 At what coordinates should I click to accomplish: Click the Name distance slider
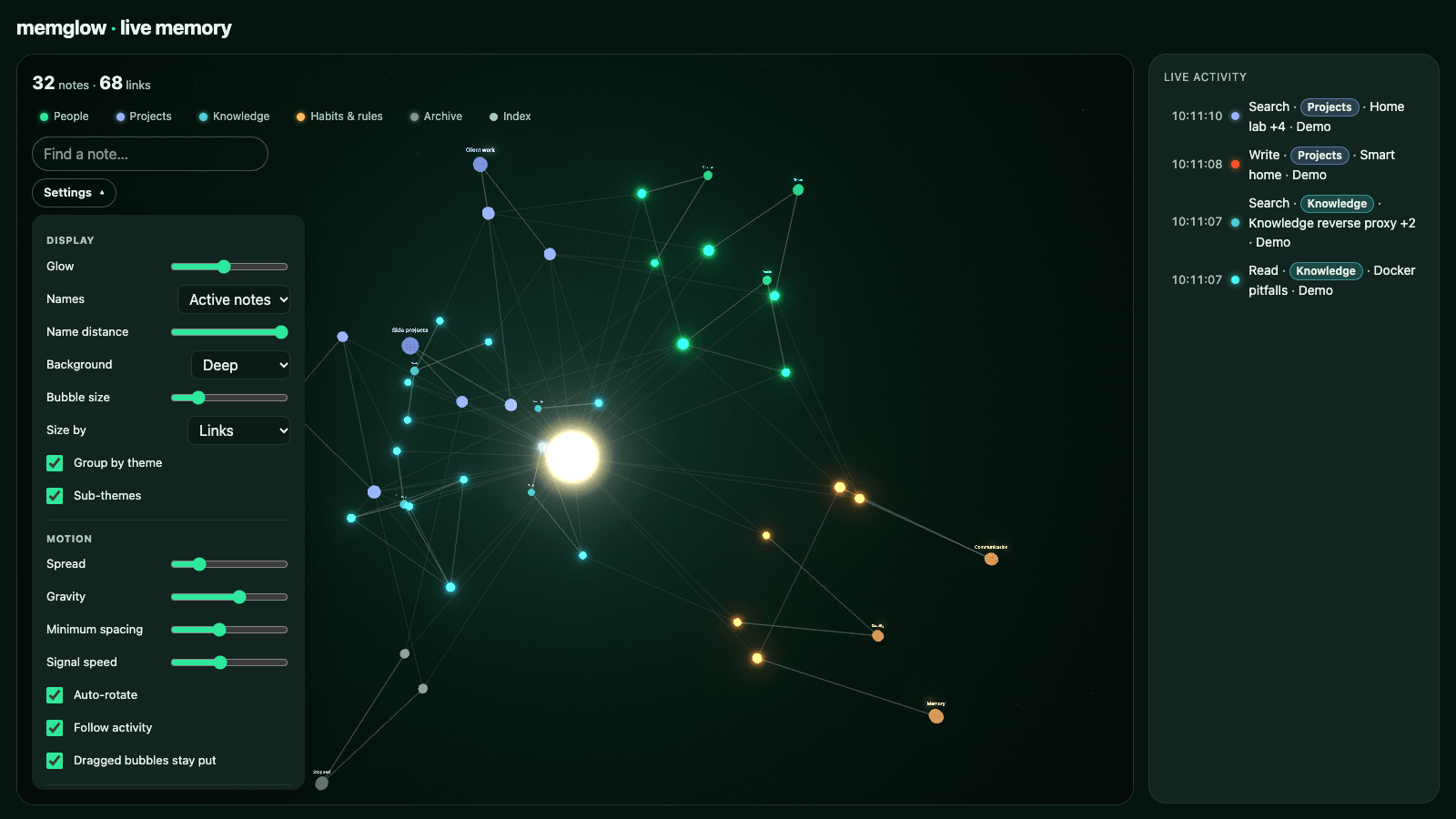coord(229,332)
